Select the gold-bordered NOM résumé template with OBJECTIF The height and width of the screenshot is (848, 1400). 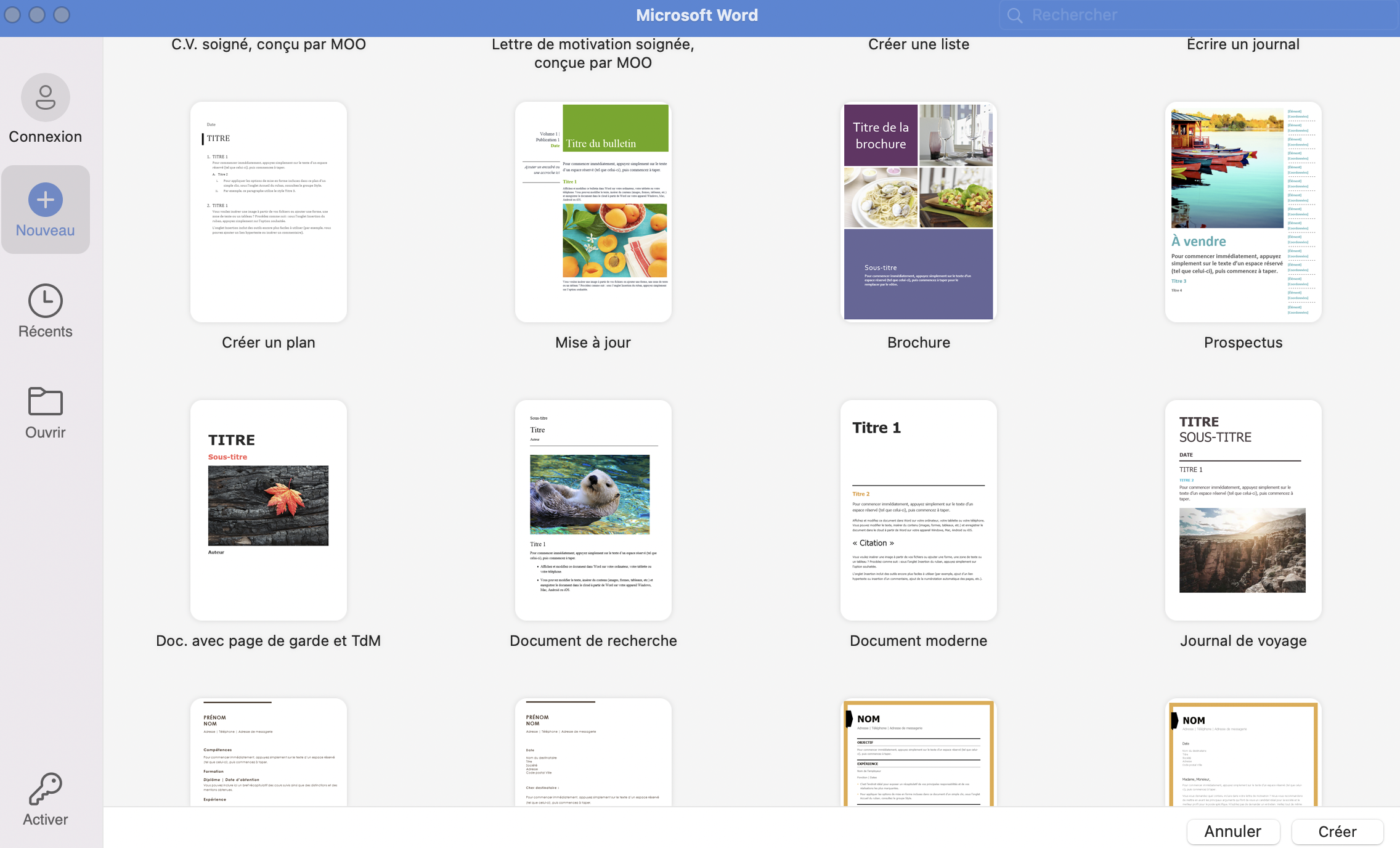tap(918, 752)
